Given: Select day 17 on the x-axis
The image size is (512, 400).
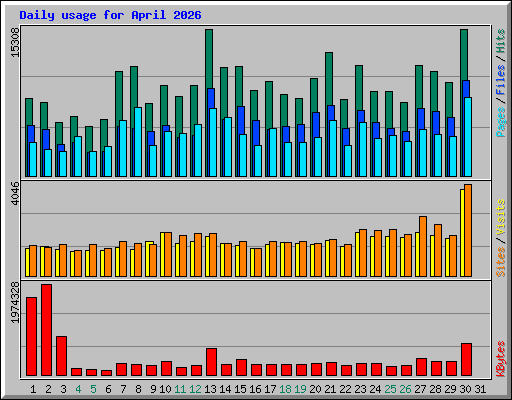Looking at the screenshot, I should click(270, 389).
